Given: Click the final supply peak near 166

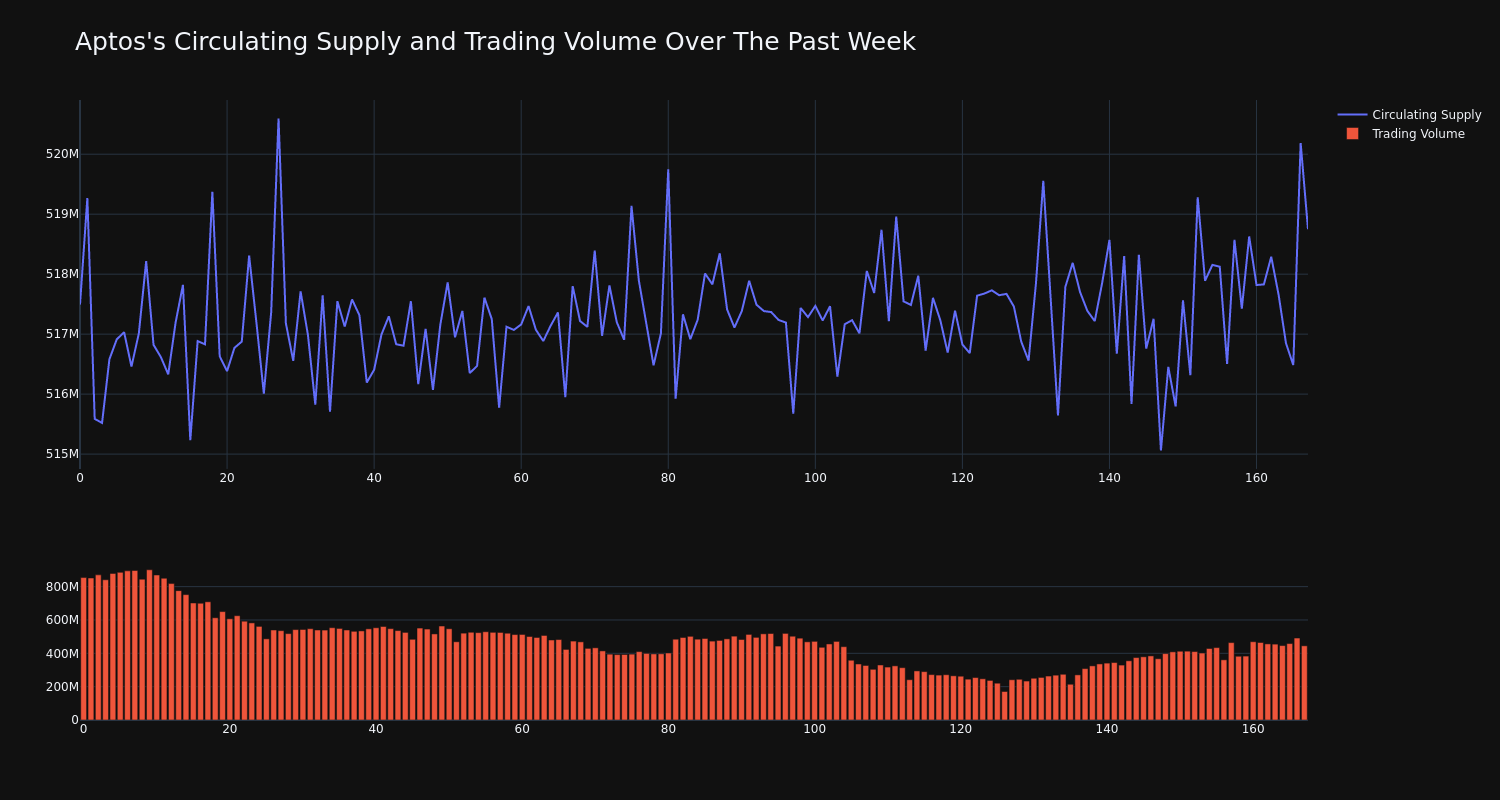Looking at the screenshot, I should [1300, 144].
